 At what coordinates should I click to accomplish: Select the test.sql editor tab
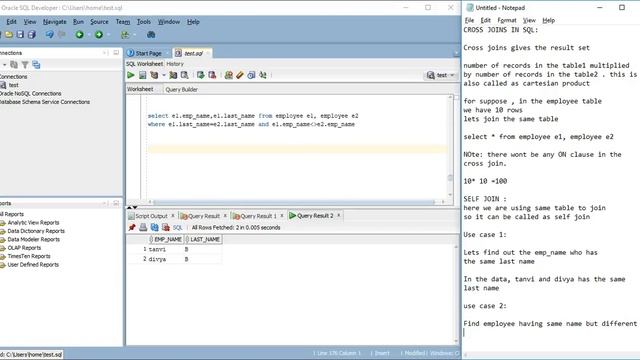coord(193,53)
